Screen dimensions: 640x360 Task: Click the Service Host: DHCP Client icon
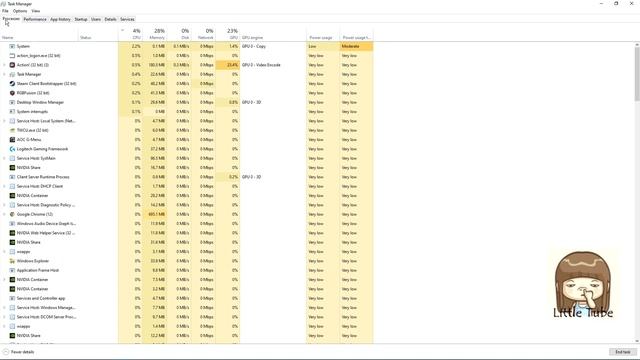click(12, 186)
